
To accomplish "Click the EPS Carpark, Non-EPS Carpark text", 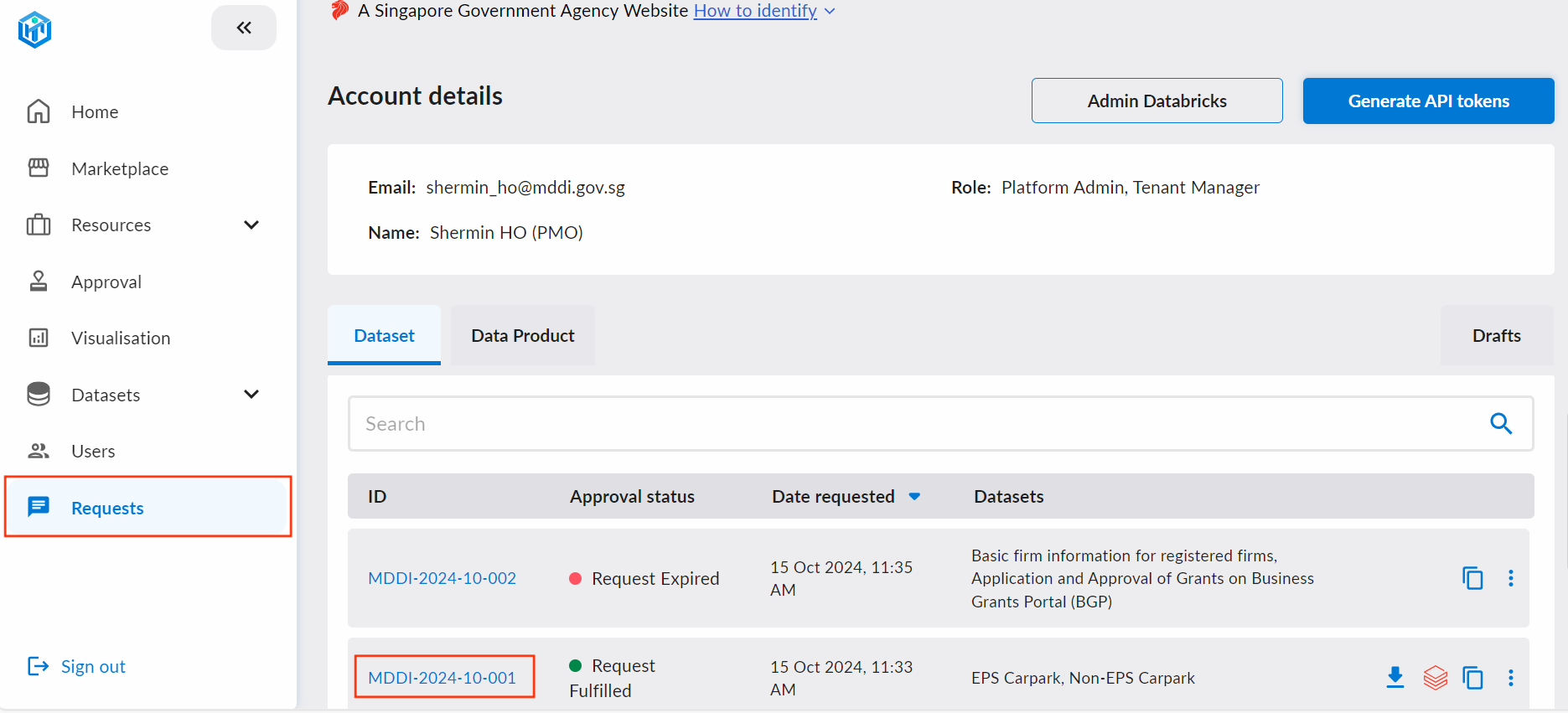I will (1083, 678).
